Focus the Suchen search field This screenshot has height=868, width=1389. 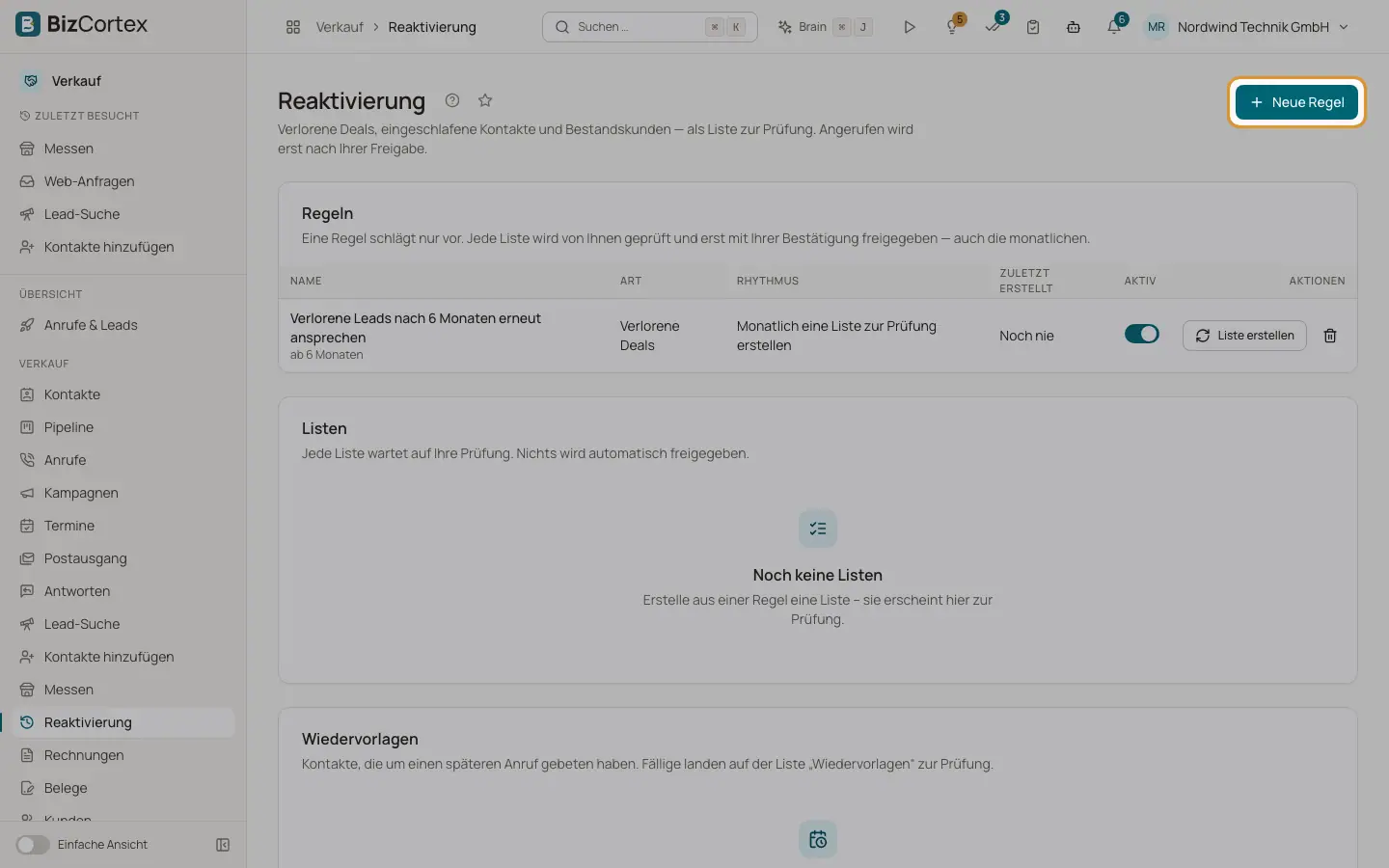pyautogui.click(x=650, y=27)
